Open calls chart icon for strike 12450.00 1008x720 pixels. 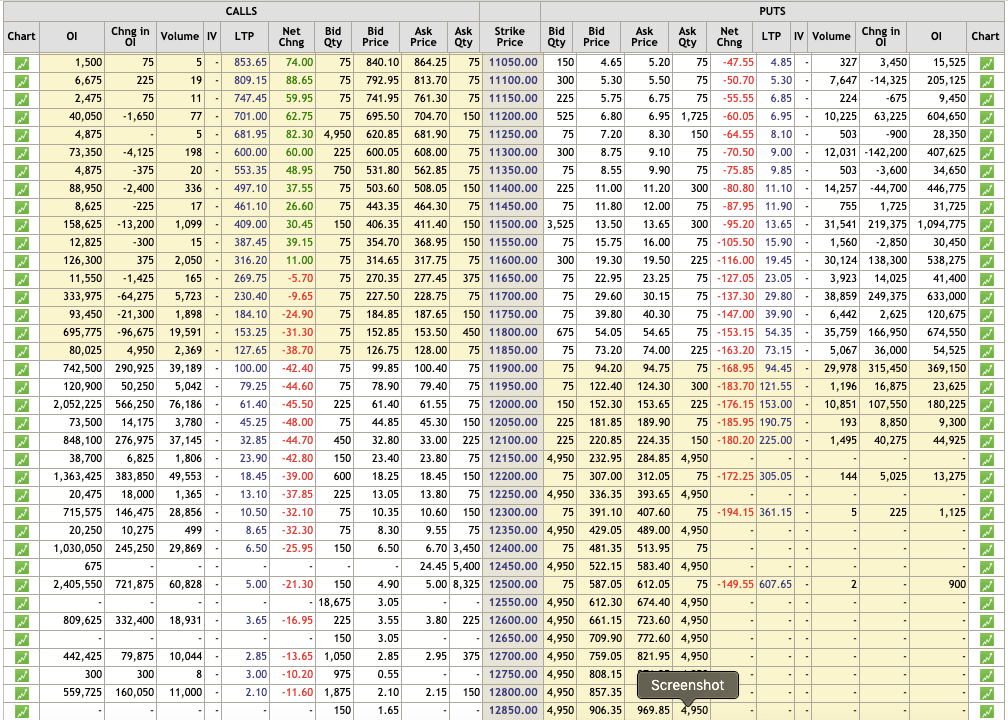point(21,567)
